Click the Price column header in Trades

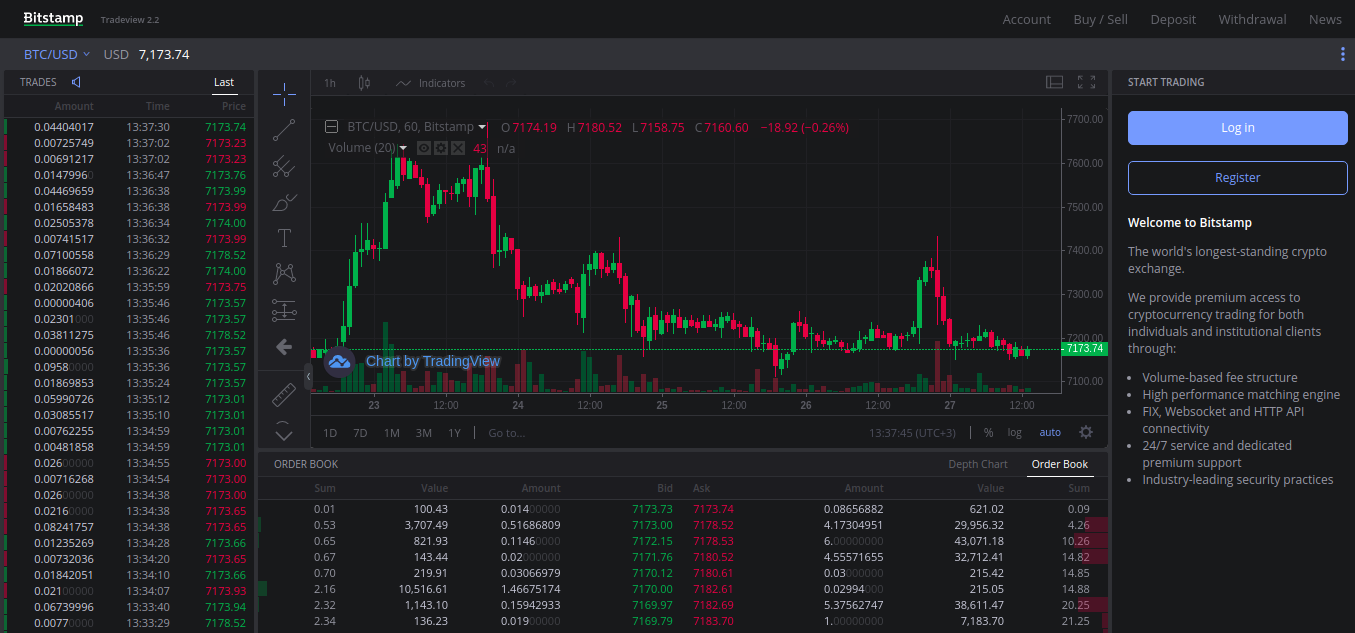coord(234,106)
